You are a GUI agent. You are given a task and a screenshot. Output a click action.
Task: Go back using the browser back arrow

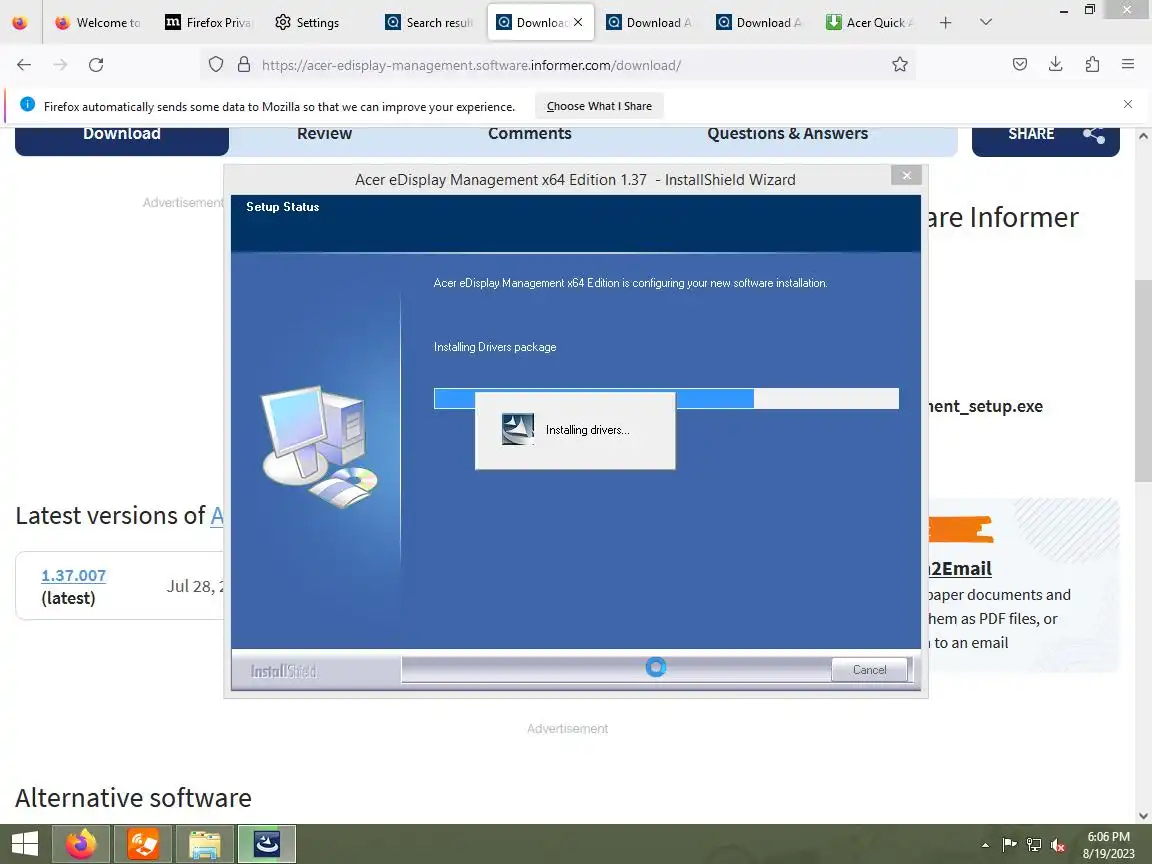(24, 65)
